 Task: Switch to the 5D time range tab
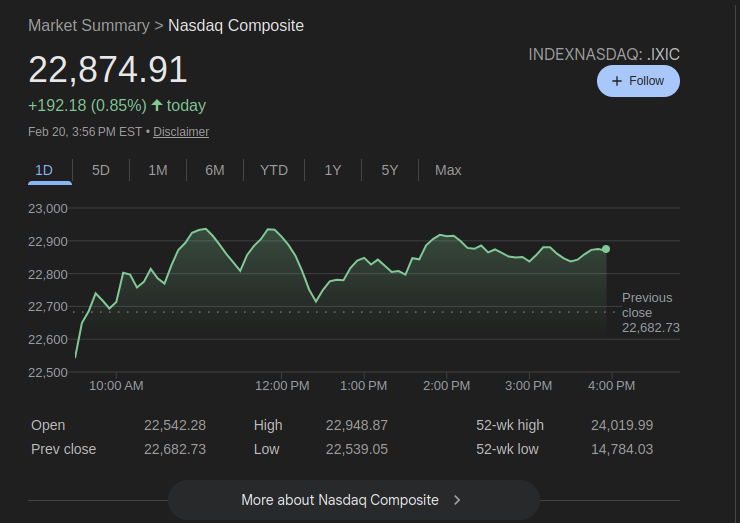pos(101,170)
